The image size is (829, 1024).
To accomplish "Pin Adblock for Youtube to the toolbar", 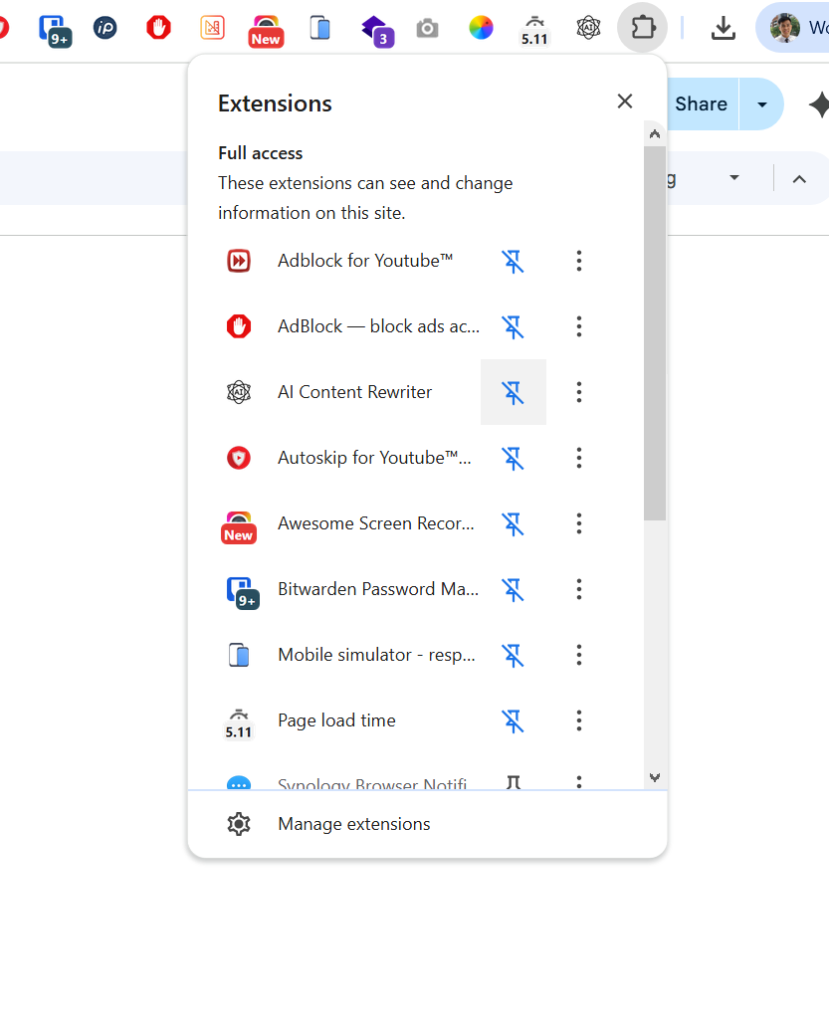I will point(513,261).
